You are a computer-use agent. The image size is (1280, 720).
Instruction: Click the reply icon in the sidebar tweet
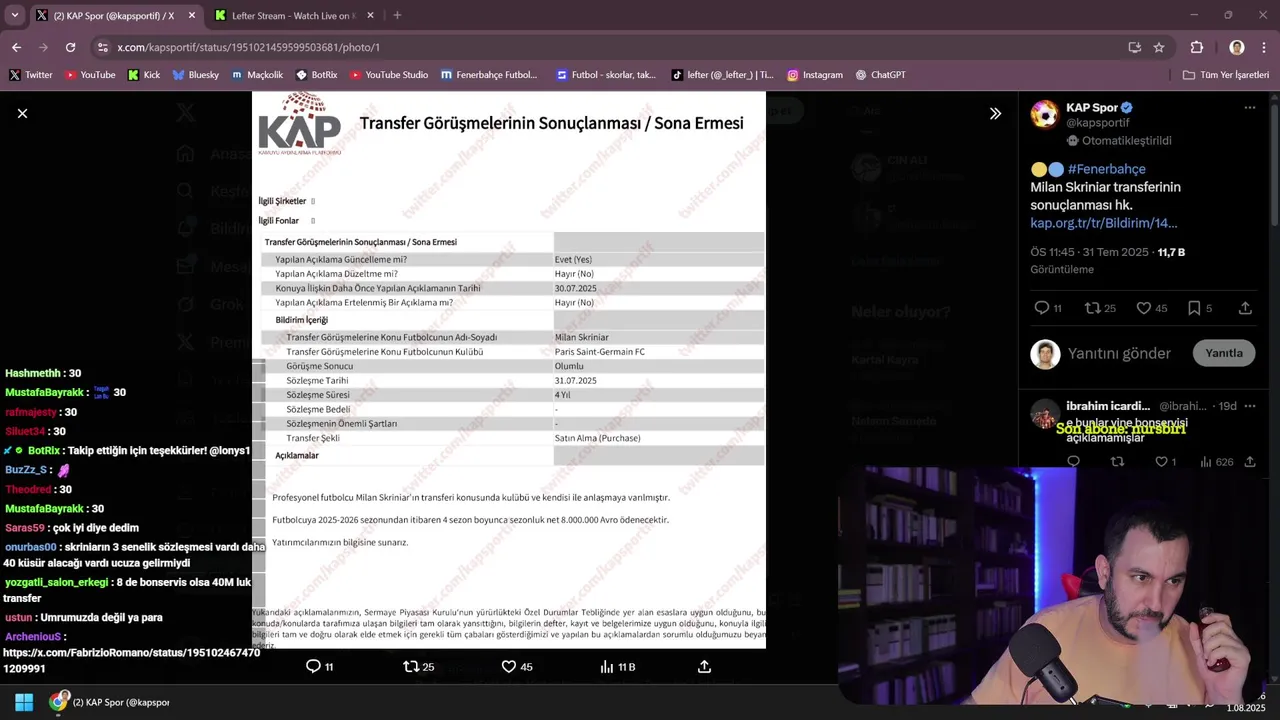(x=1041, y=308)
